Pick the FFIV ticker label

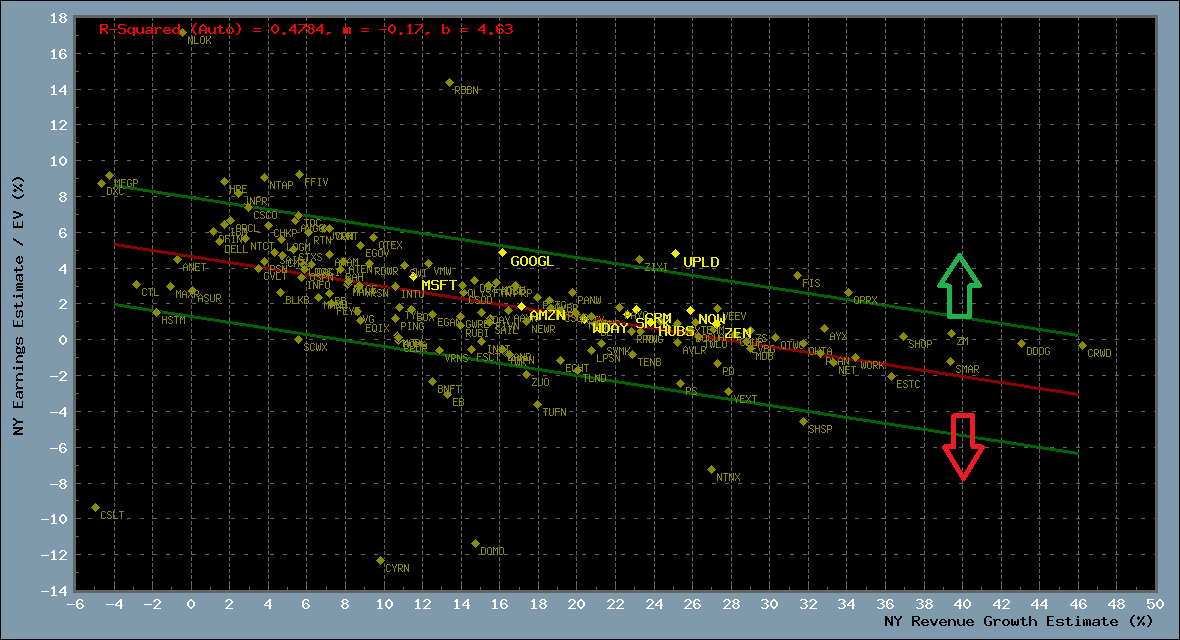click(317, 183)
